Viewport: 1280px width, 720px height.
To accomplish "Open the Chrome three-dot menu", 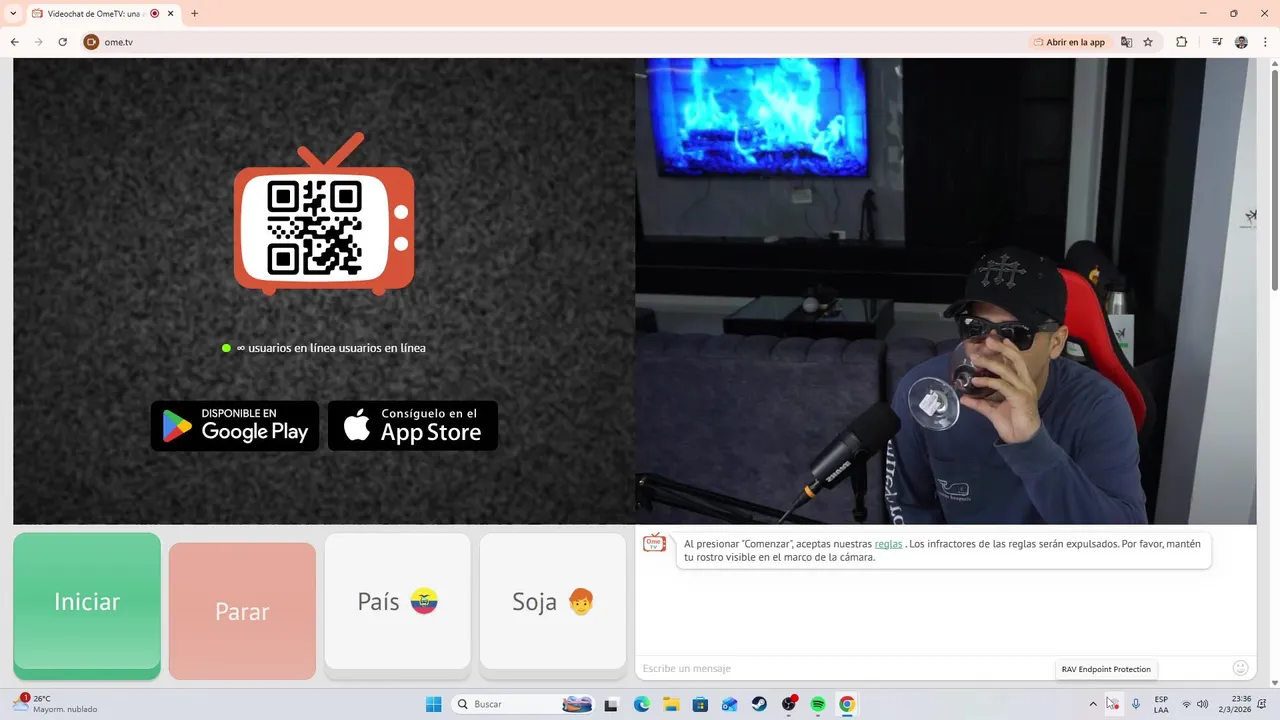I will tap(1265, 42).
